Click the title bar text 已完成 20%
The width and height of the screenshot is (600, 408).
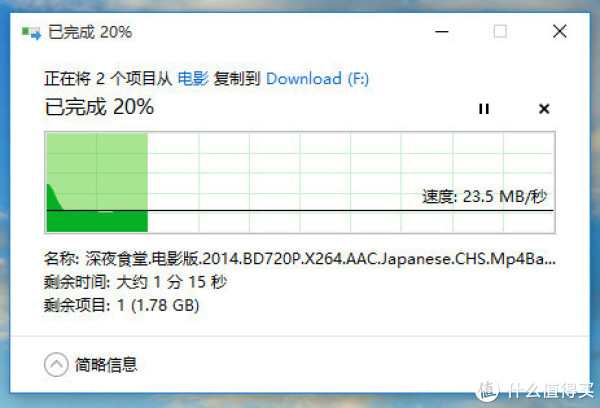[90, 32]
